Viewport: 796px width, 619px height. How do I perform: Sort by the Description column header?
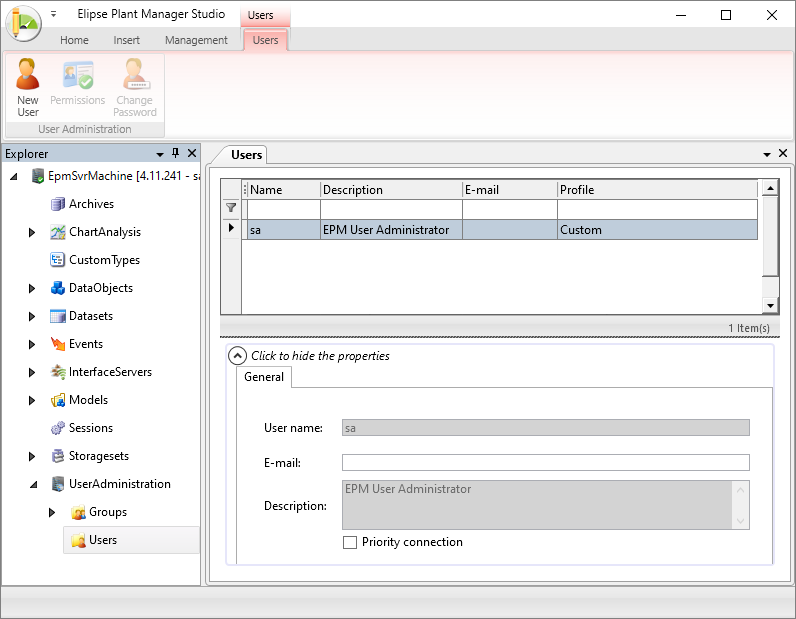(391, 189)
